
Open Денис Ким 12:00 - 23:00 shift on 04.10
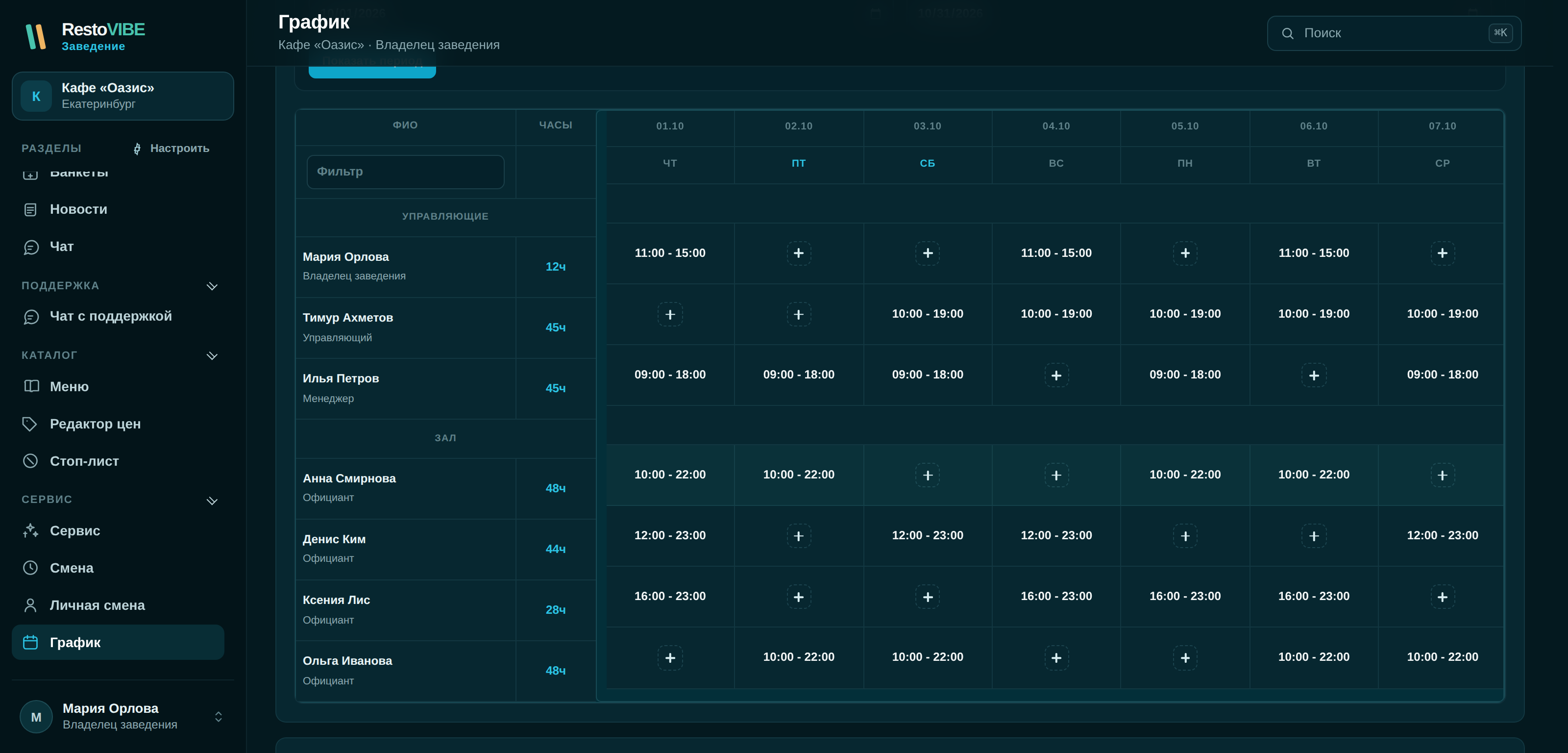tap(1056, 535)
